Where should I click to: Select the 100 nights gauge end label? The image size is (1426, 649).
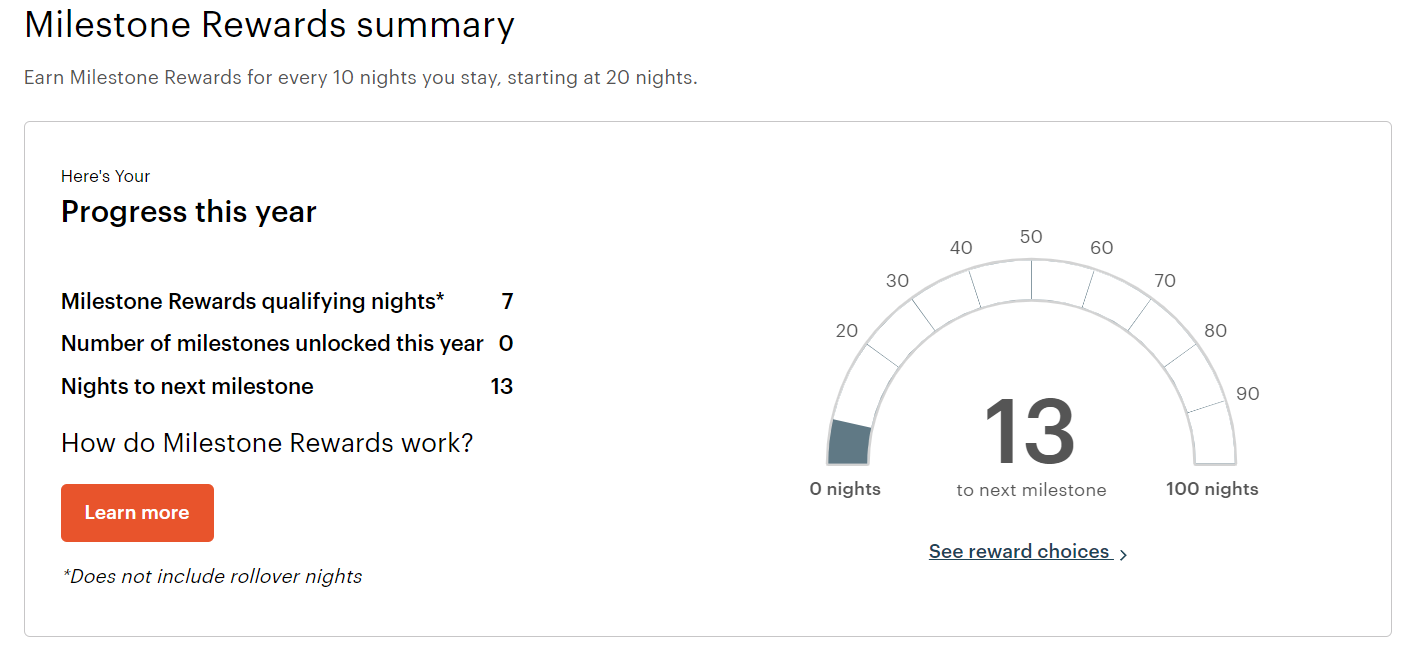click(x=1212, y=489)
